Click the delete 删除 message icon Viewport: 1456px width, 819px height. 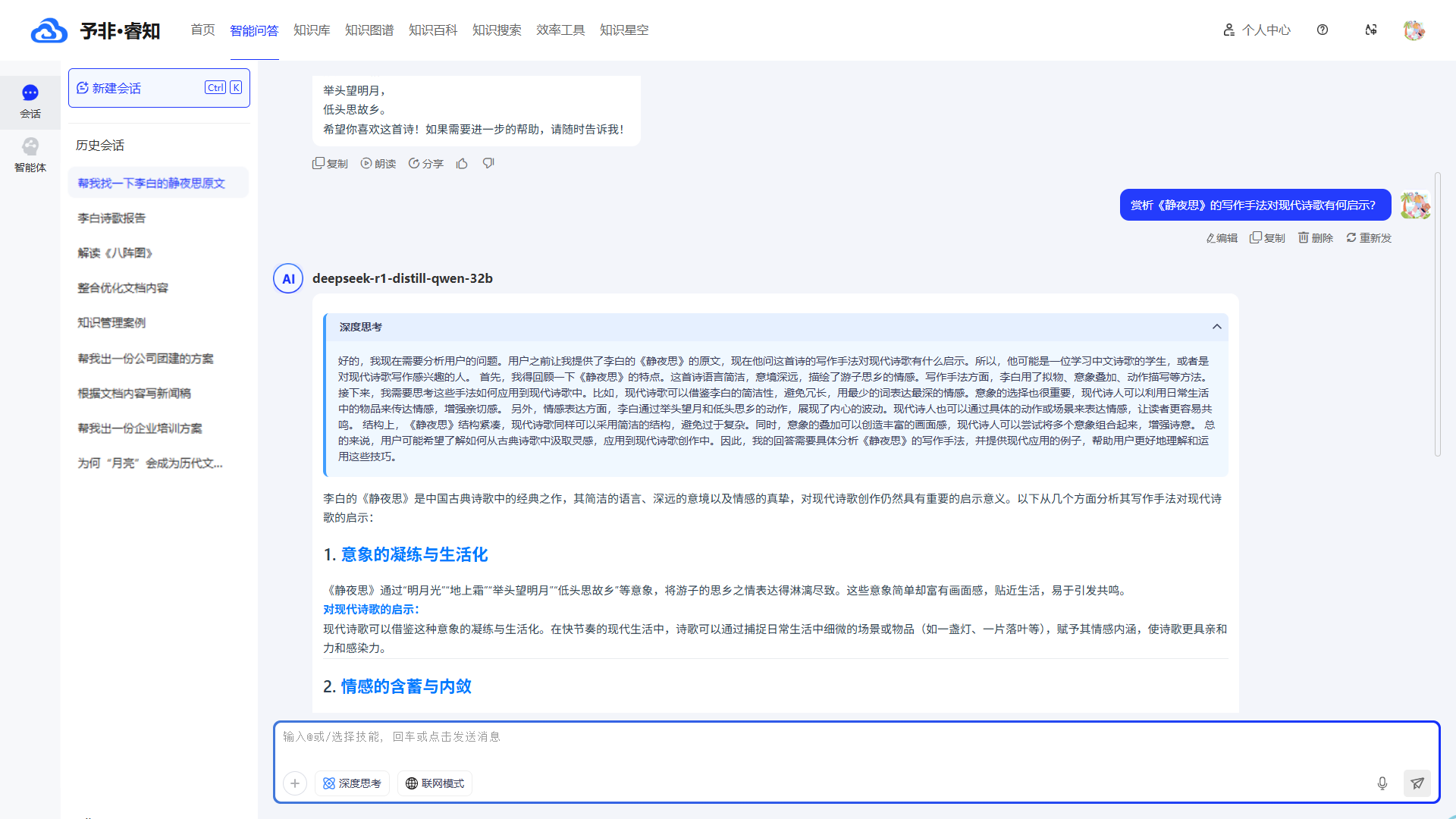click(1316, 238)
